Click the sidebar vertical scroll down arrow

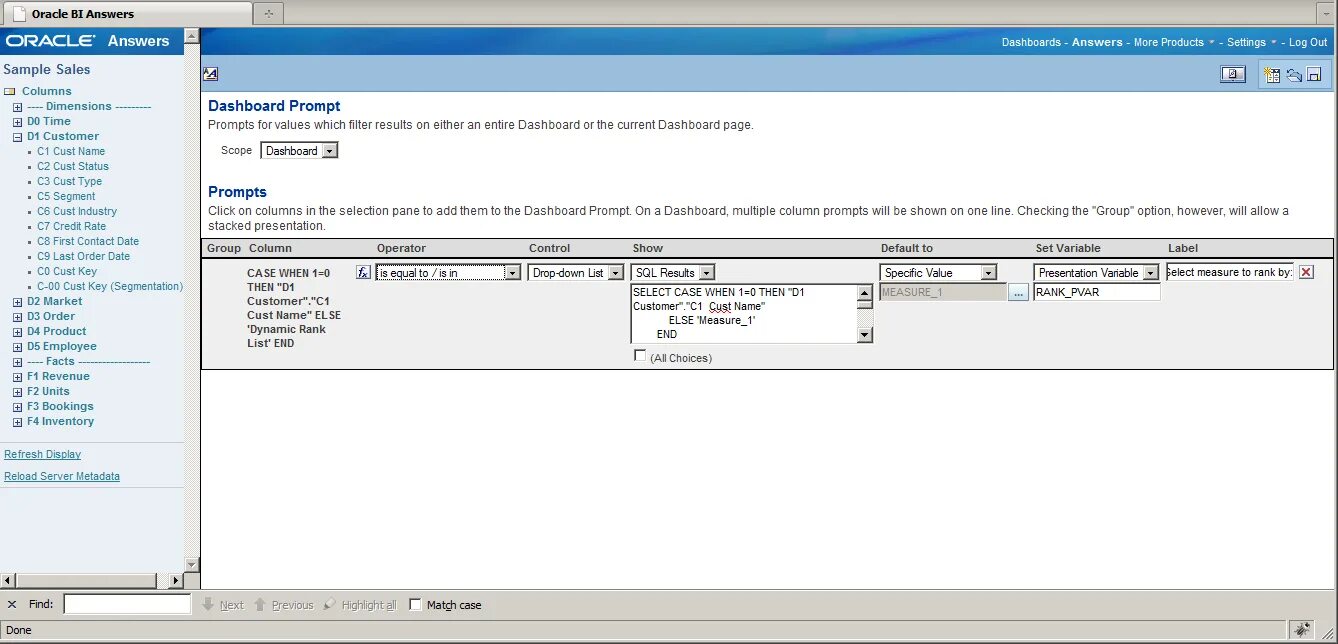click(192, 565)
